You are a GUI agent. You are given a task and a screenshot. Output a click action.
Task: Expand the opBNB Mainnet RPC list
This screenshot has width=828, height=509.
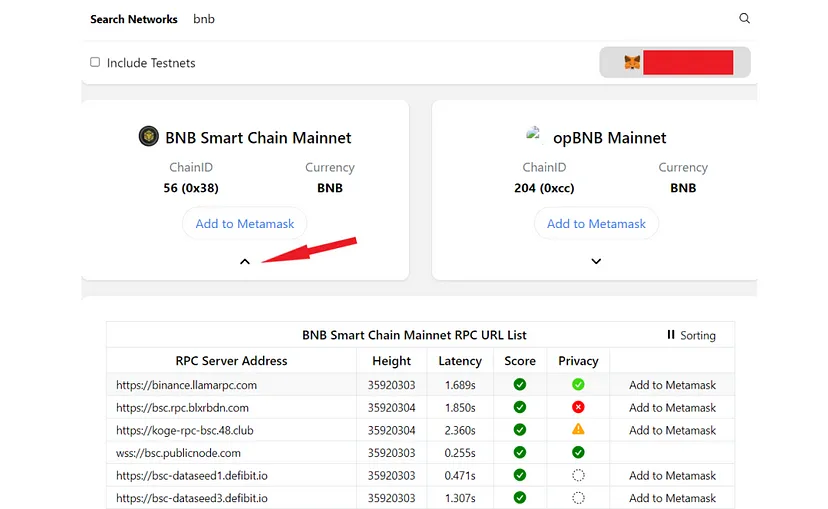coord(596,261)
